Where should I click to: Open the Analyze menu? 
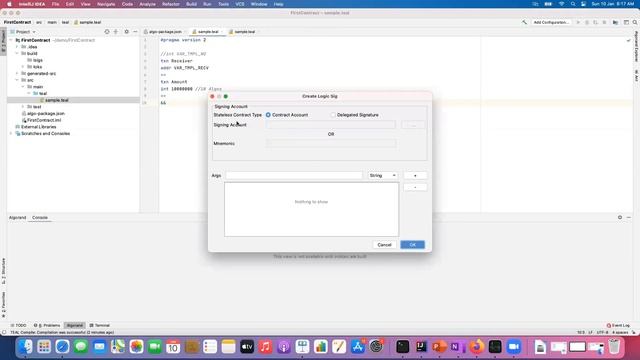click(x=147, y=4)
